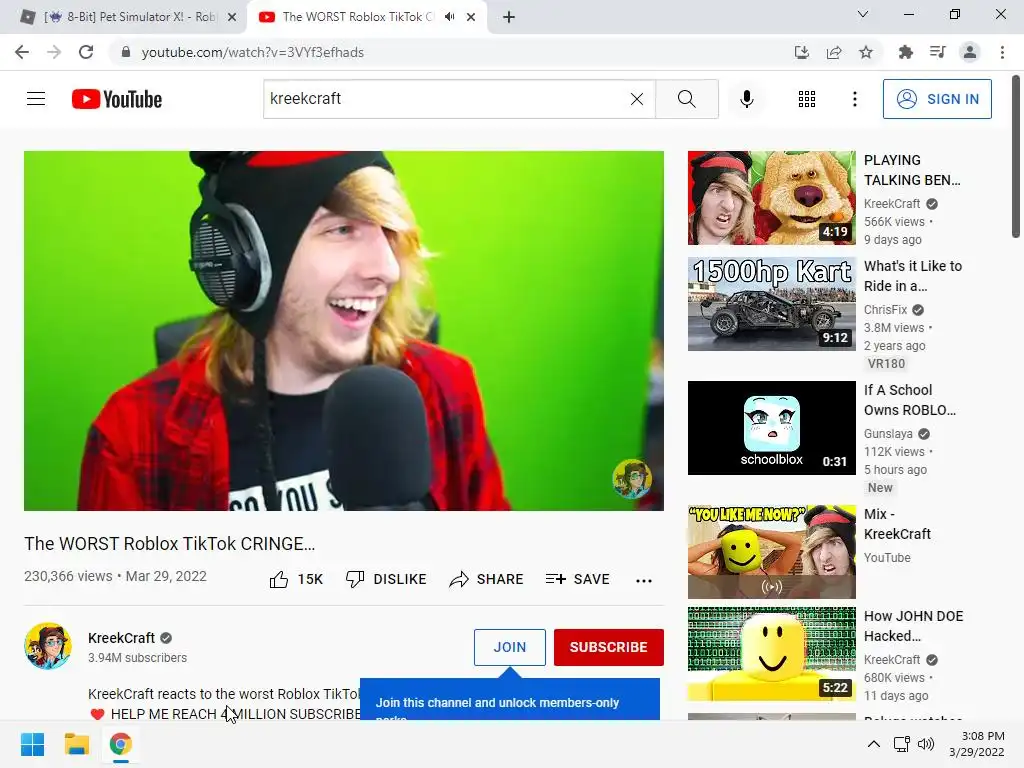This screenshot has height=768, width=1024.
Task: Open How JOHN DOE Hacked thumbnail
Action: [x=771, y=654]
